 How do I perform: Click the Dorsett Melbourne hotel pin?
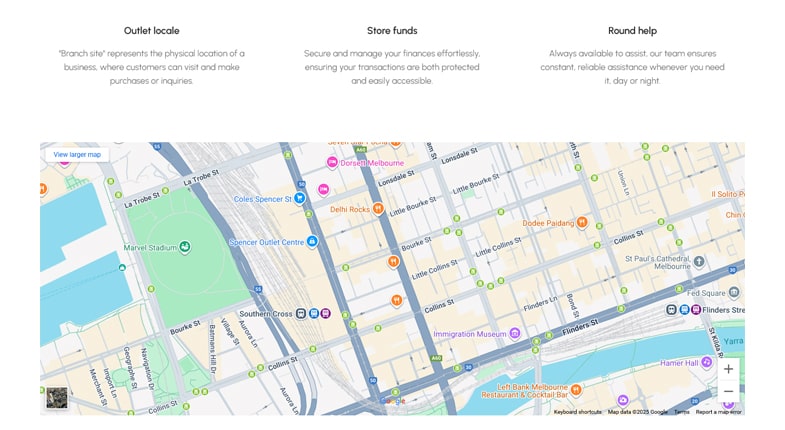coord(332,162)
